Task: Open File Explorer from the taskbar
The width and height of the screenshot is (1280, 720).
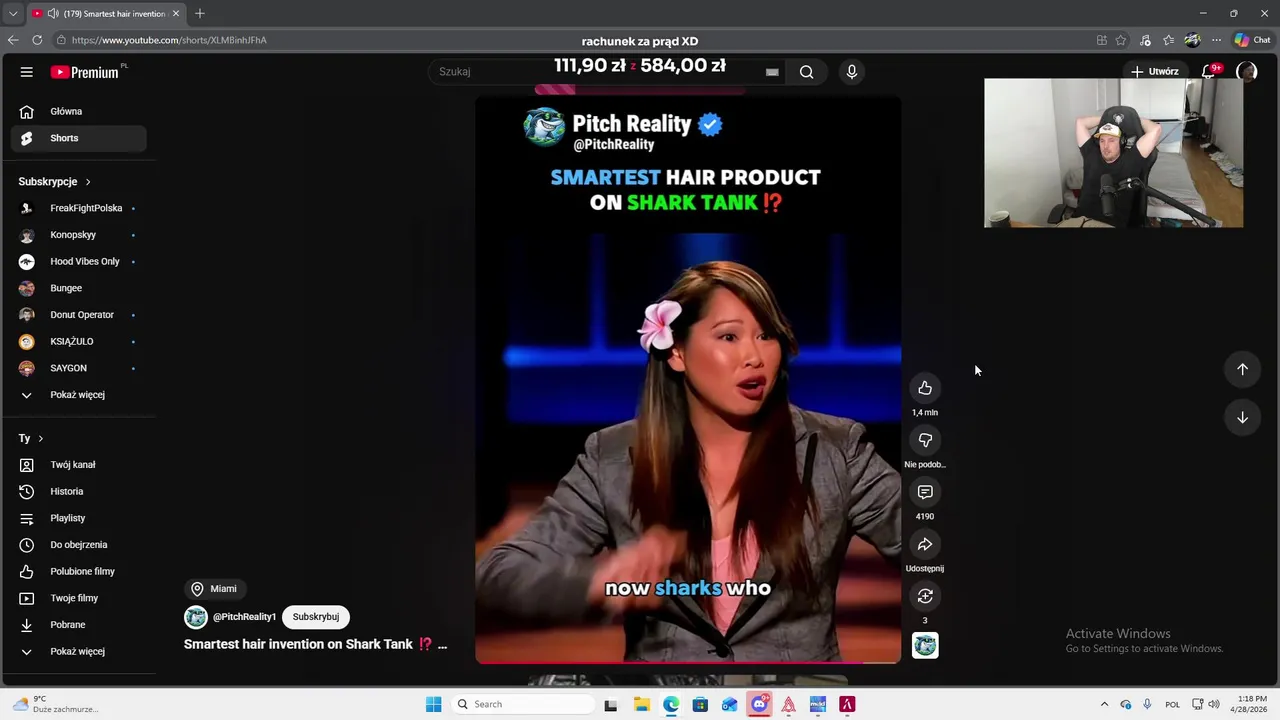Action: pyautogui.click(x=642, y=704)
